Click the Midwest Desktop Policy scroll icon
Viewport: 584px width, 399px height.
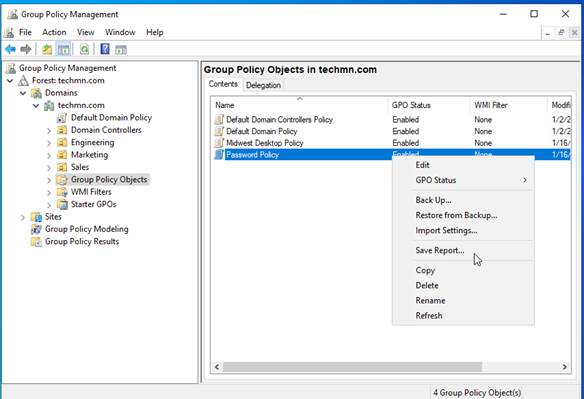pyautogui.click(x=219, y=143)
